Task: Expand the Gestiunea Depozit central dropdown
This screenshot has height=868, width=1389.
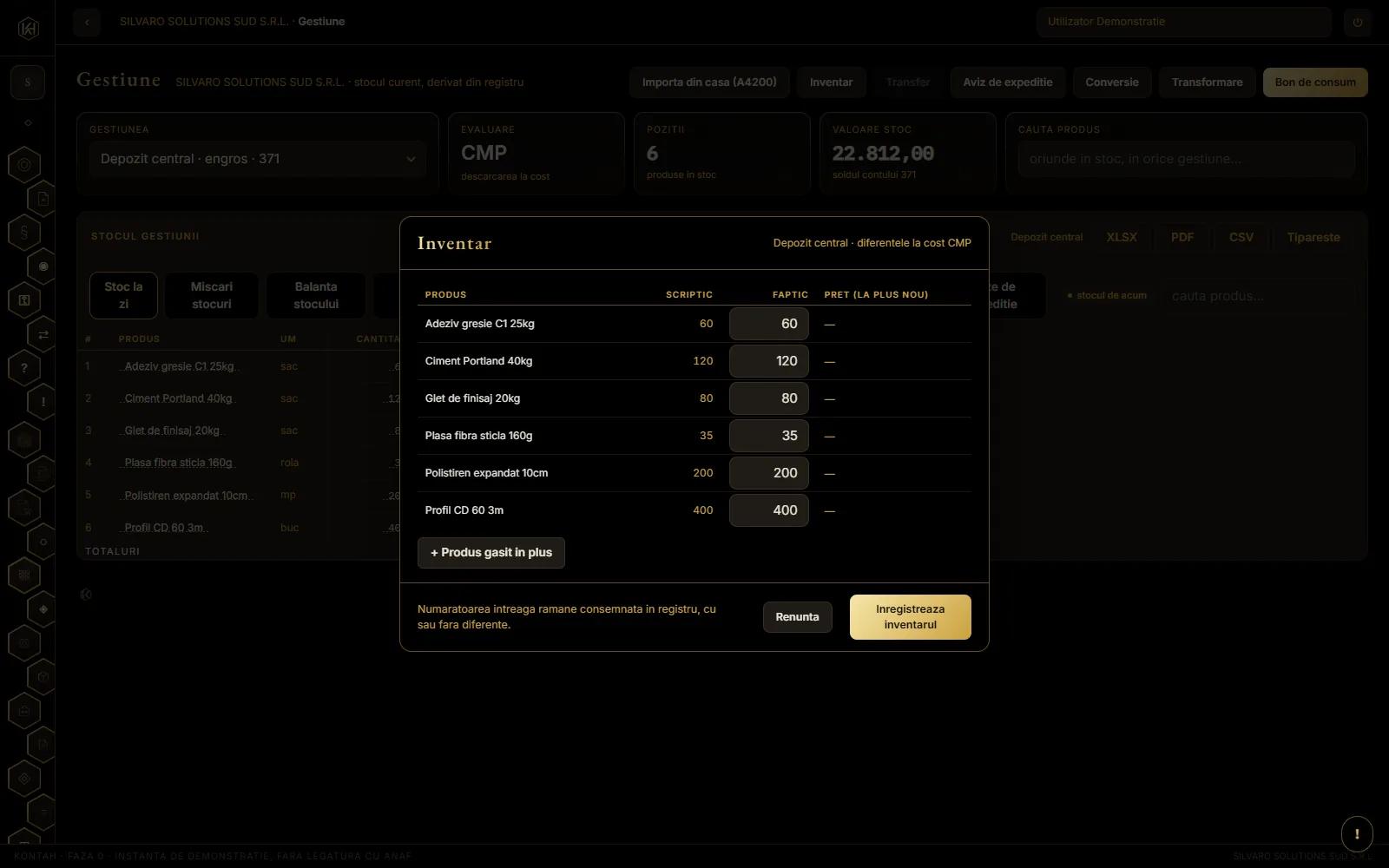Action: (258, 159)
